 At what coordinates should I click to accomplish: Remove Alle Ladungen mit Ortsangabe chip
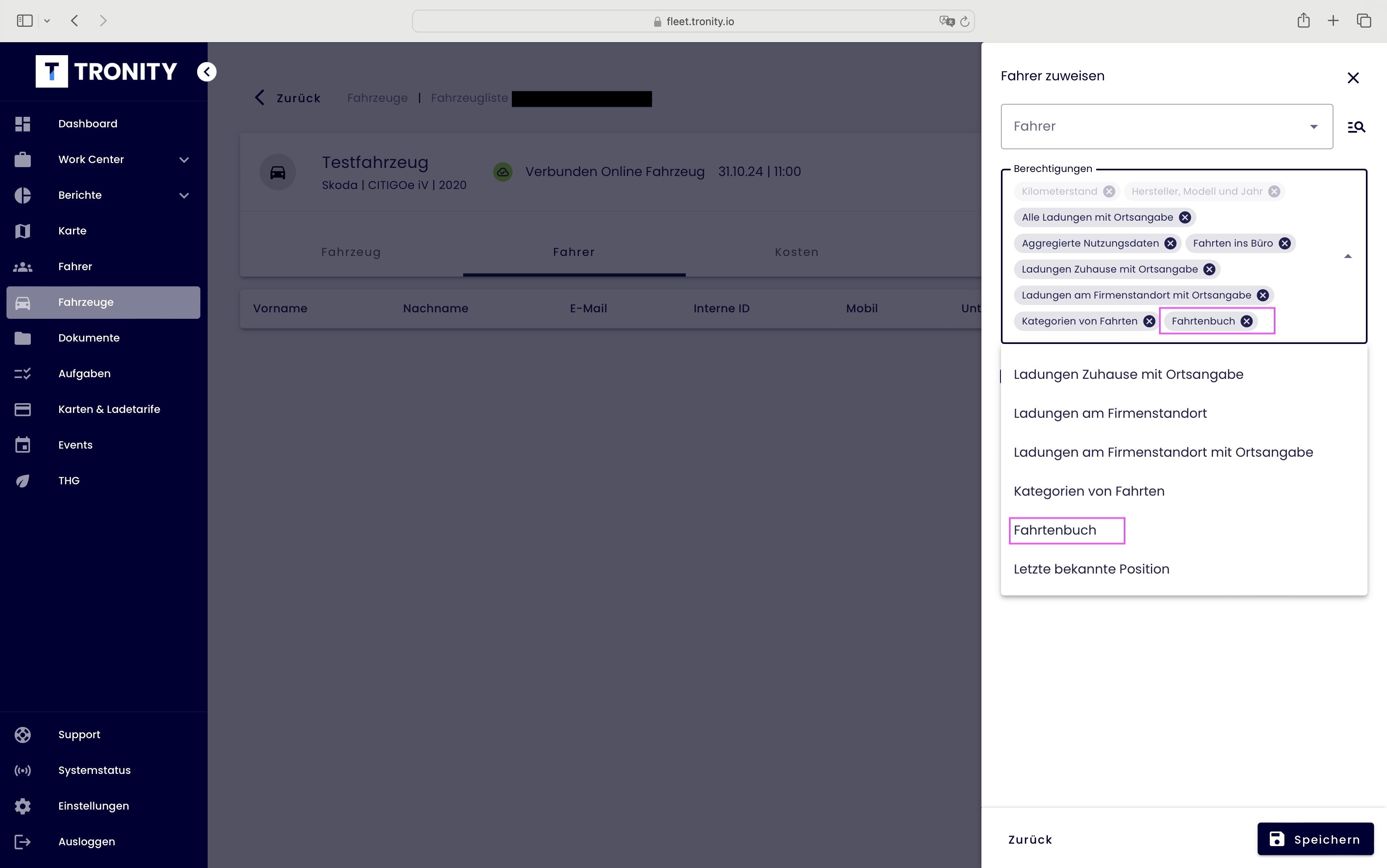1185,217
